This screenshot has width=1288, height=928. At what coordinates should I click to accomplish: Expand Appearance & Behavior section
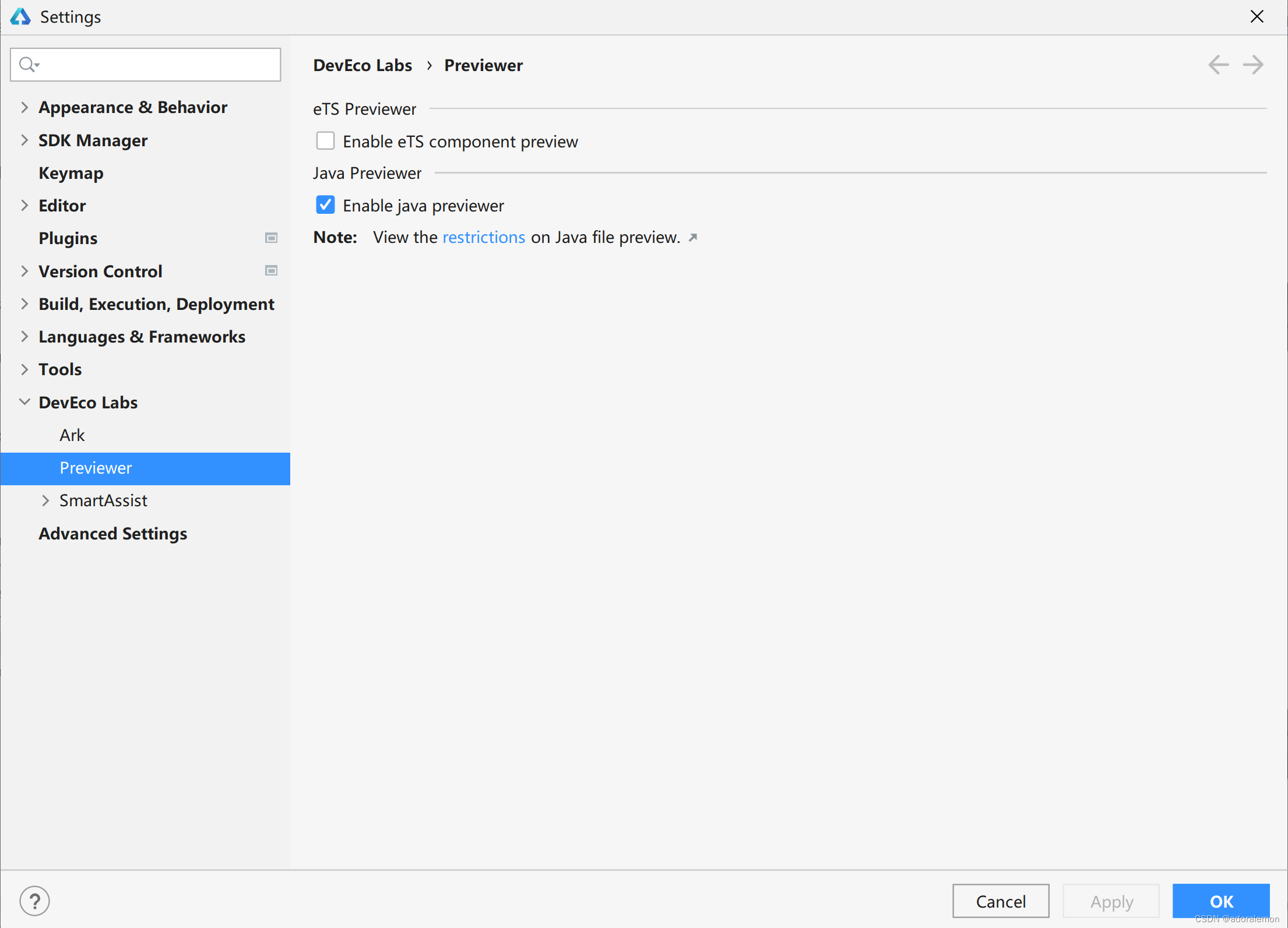tap(24, 107)
